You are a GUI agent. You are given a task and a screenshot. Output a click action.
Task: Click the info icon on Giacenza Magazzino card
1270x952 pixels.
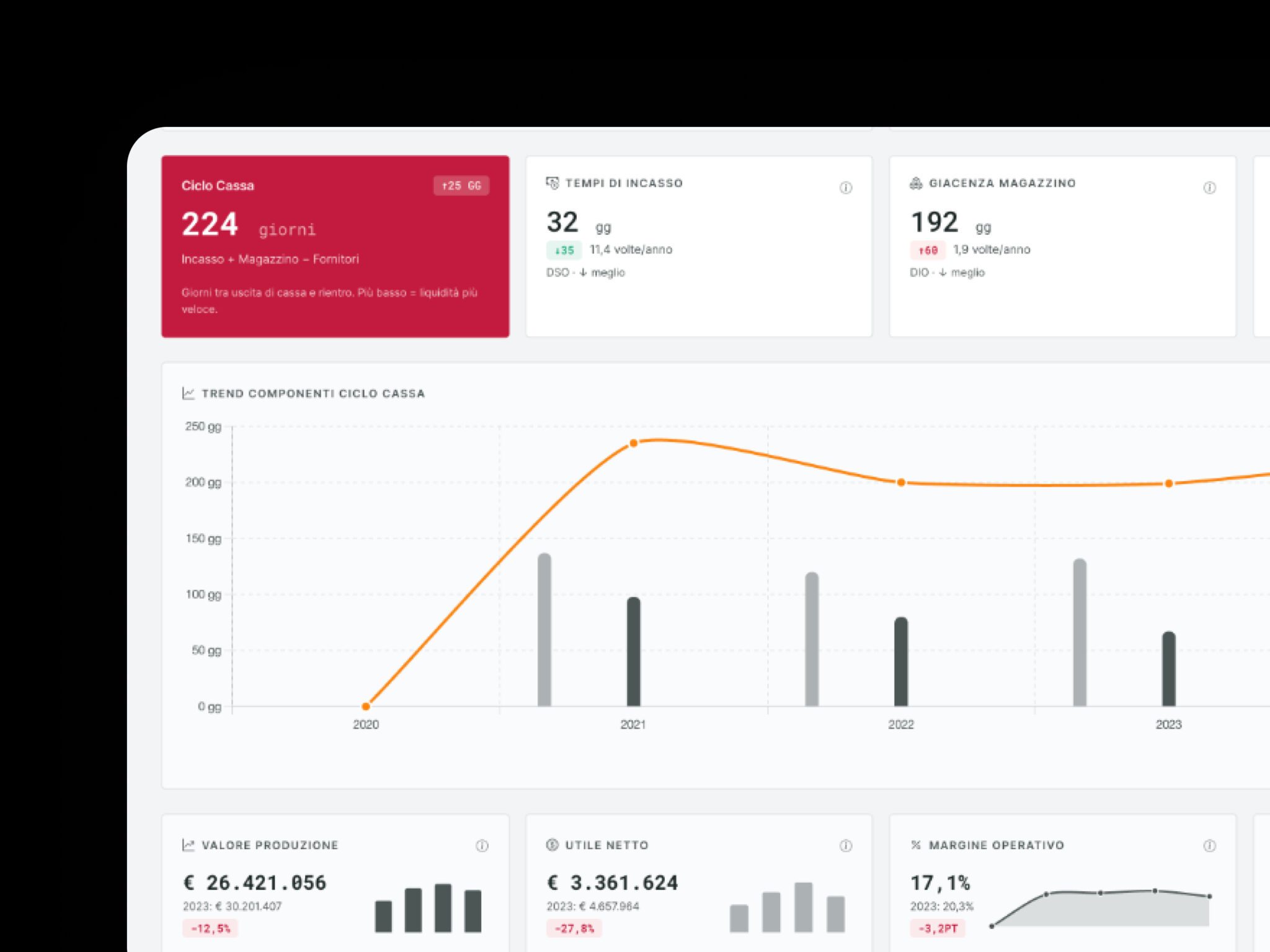point(1209,188)
